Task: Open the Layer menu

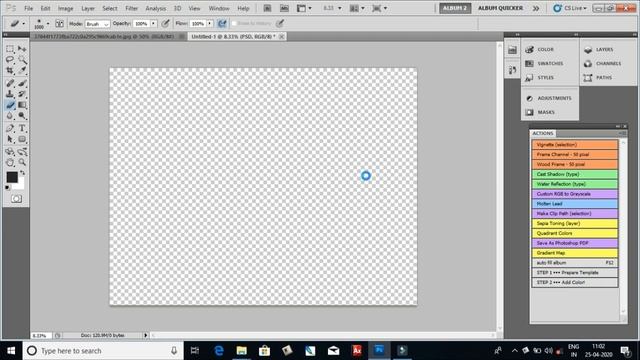Action: pos(88,8)
